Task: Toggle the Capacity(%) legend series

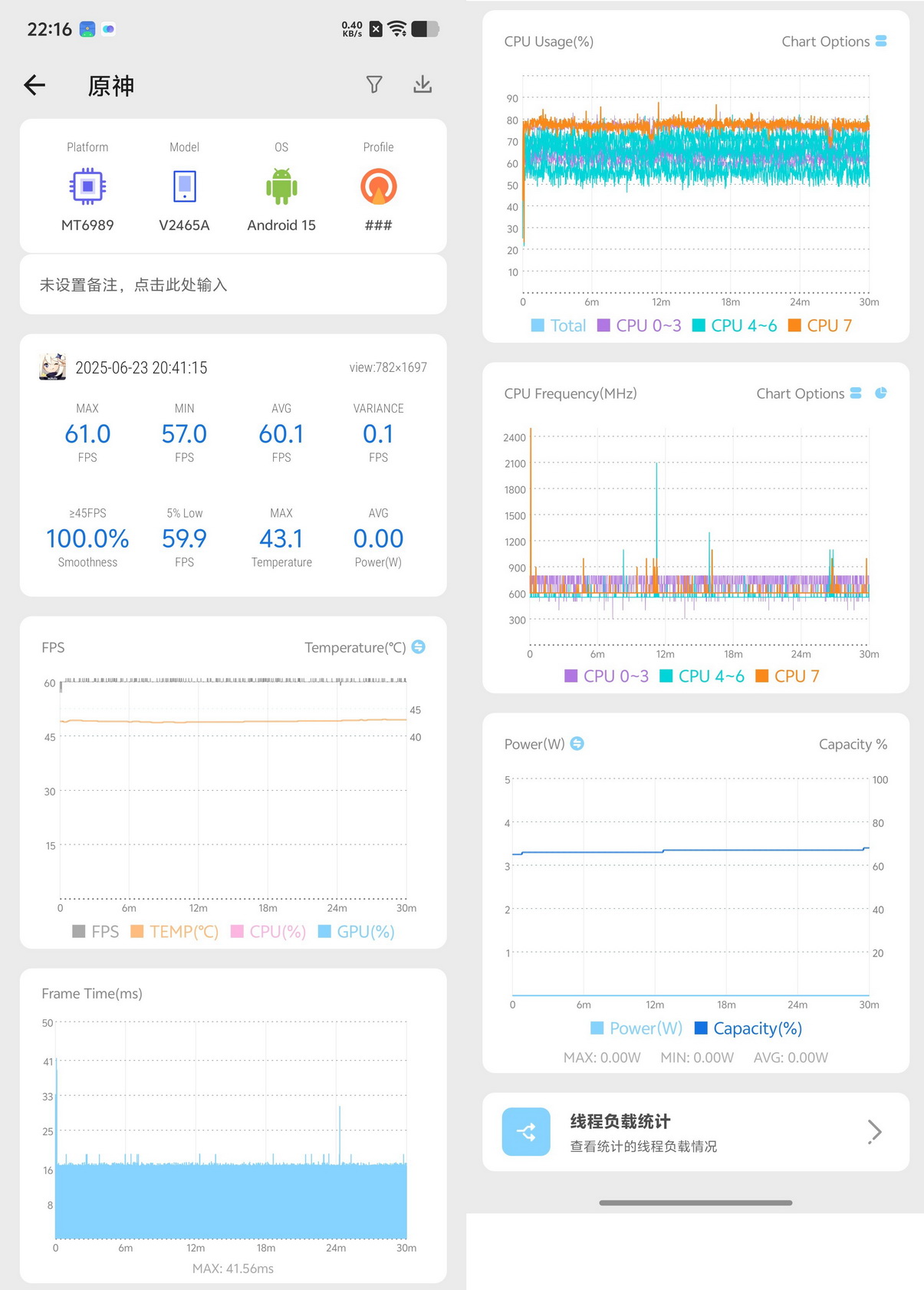Action: click(x=748, y=1028)
